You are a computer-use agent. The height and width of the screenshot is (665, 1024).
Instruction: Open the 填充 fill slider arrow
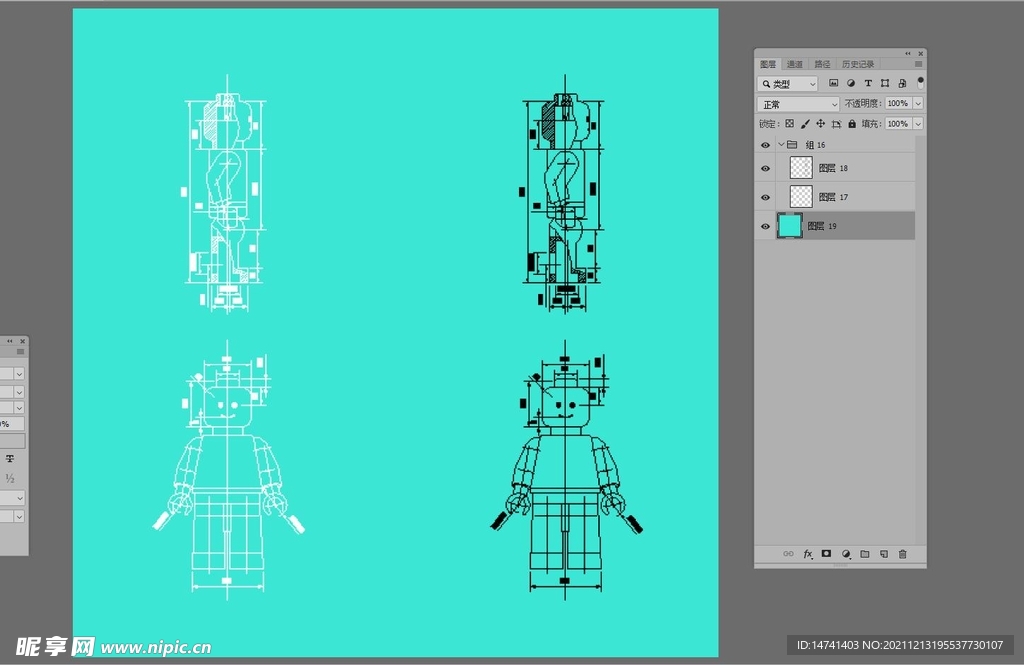[x=918, y=123]
